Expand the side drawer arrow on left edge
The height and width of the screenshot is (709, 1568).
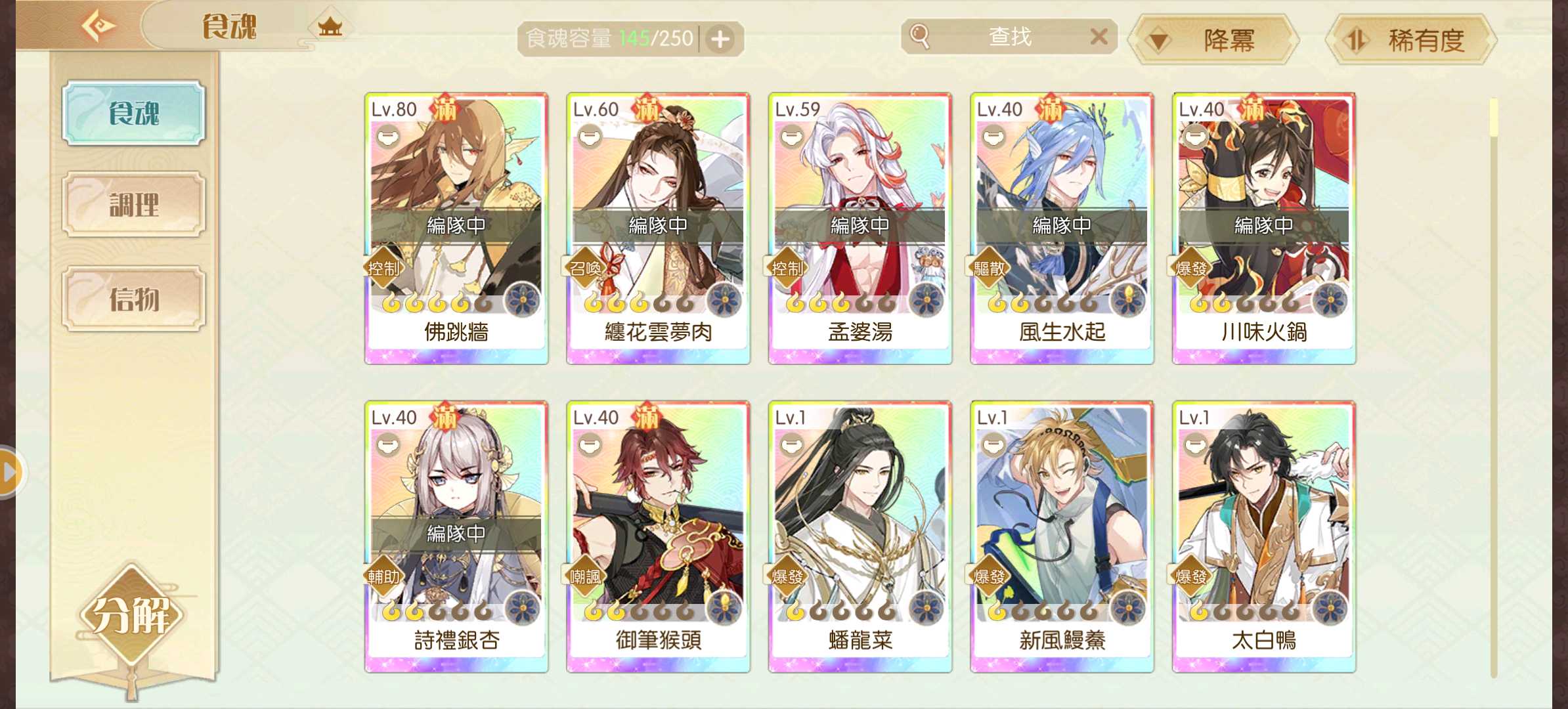(x=9, y=472)
